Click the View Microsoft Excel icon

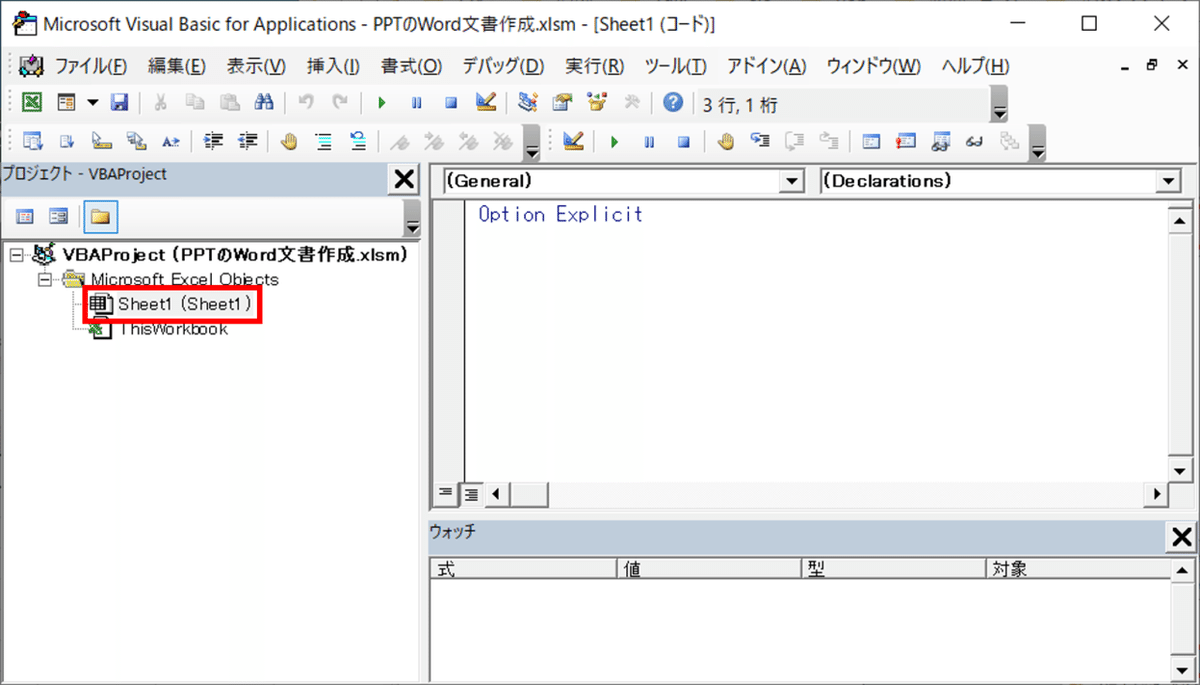tap(32, 103)
